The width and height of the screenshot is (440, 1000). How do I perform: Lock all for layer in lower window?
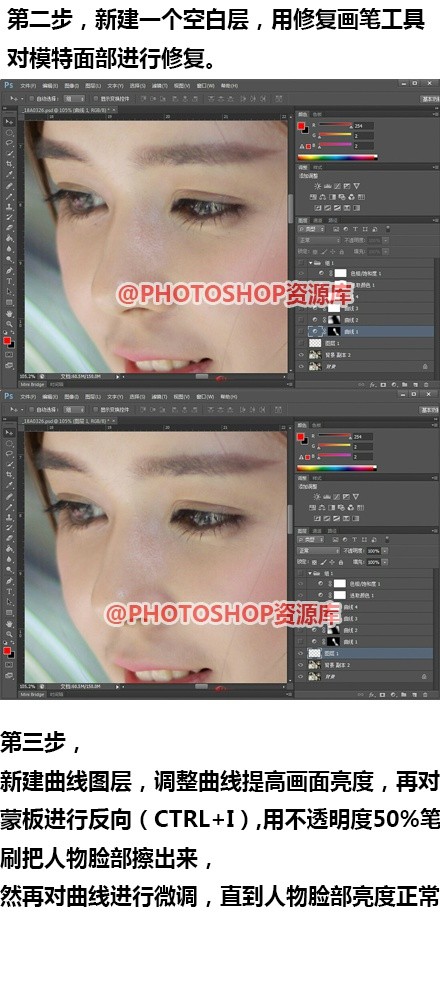pyautogui.click(x=341, y=562)
